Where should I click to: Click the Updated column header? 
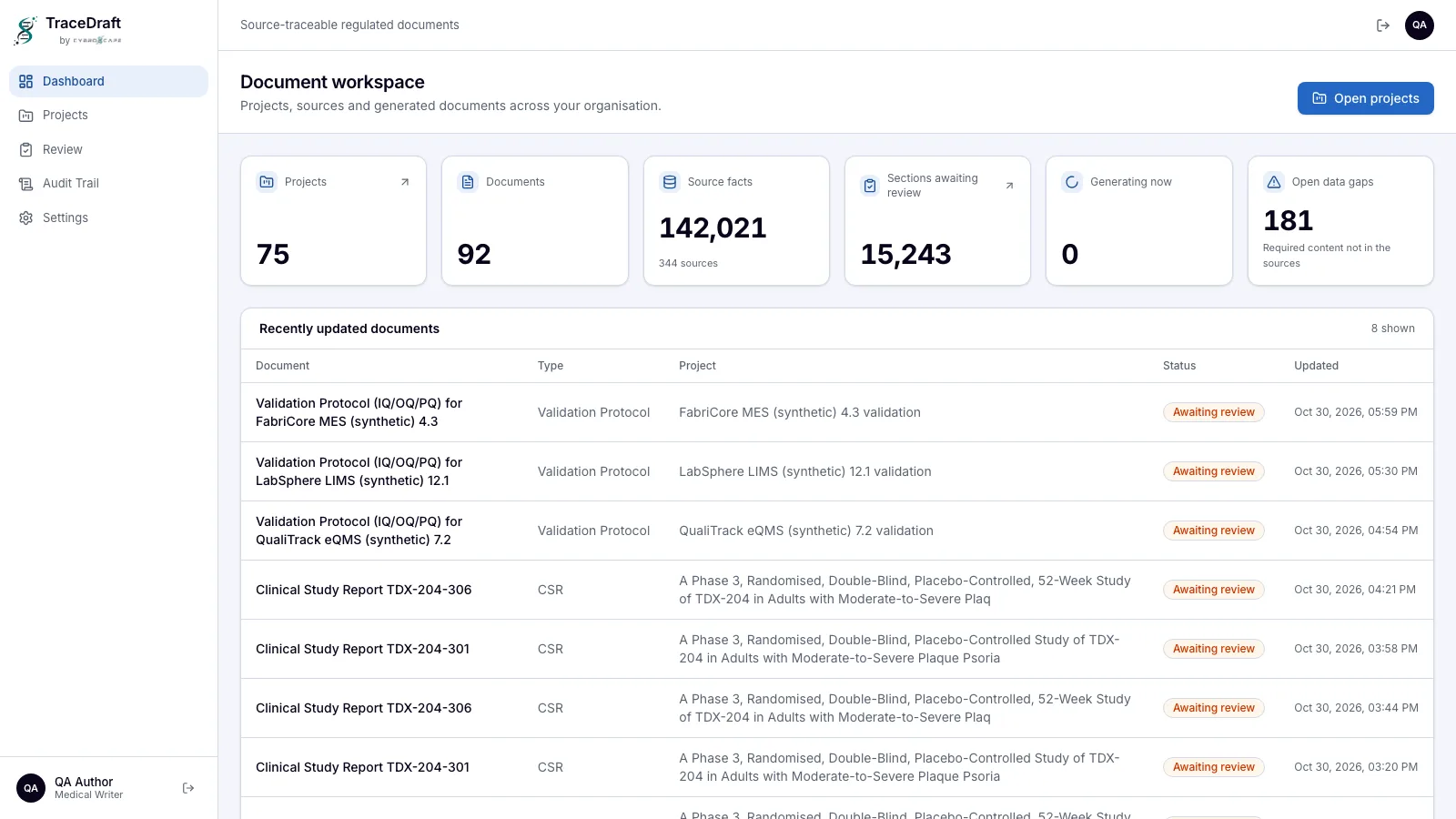tap(1316, 366)
